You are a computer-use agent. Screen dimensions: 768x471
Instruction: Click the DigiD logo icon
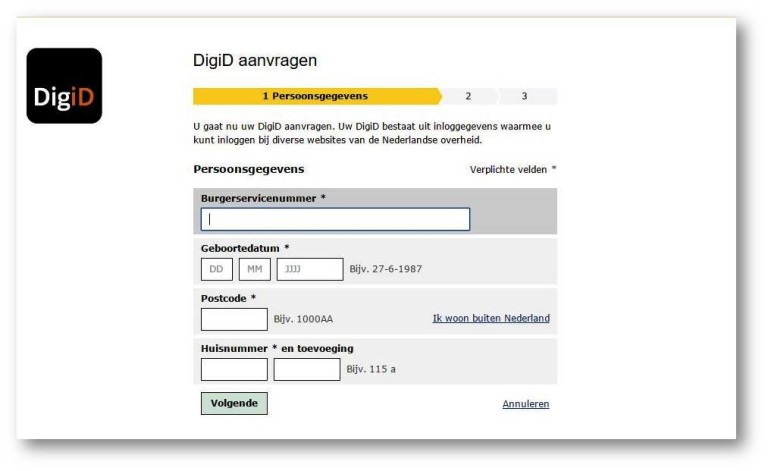click(x=64, y=86)
